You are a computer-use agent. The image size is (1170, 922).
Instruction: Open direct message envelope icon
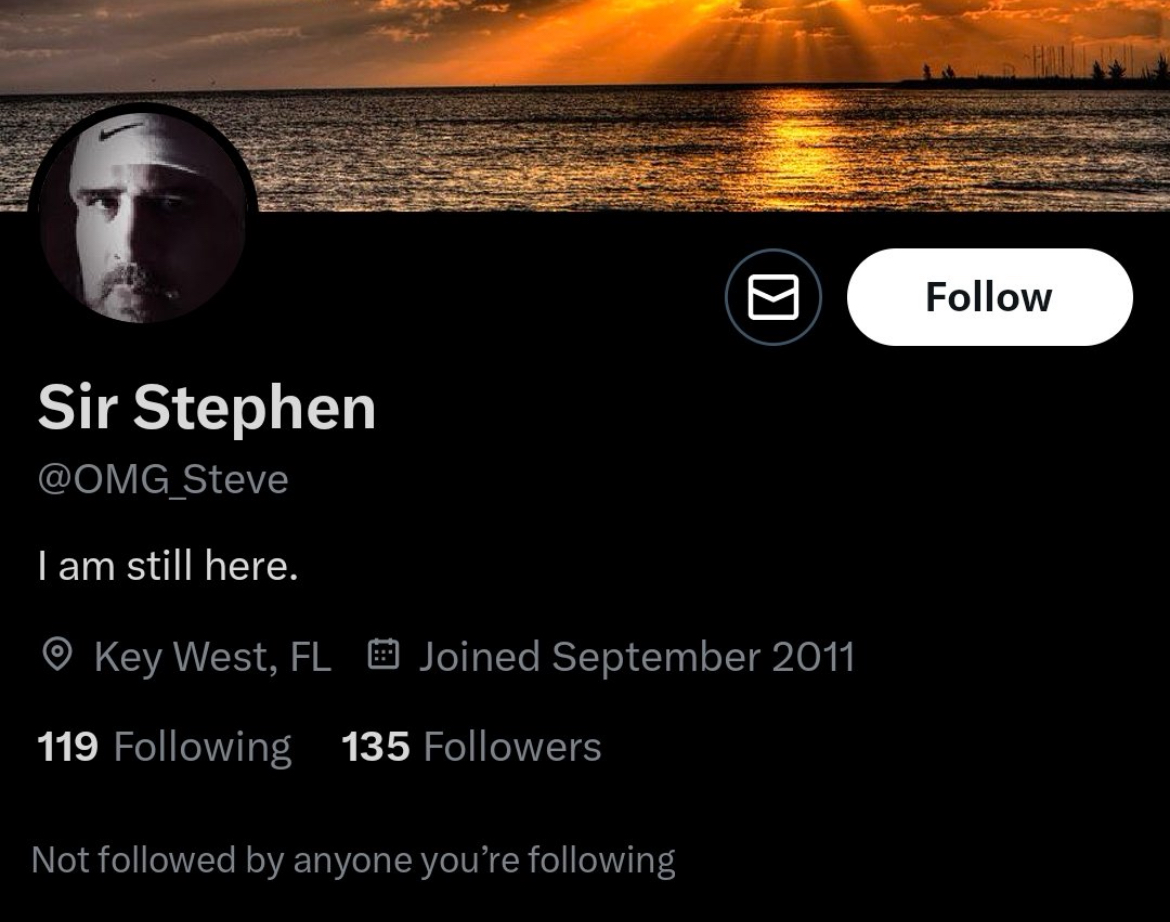tap(774, 297)
